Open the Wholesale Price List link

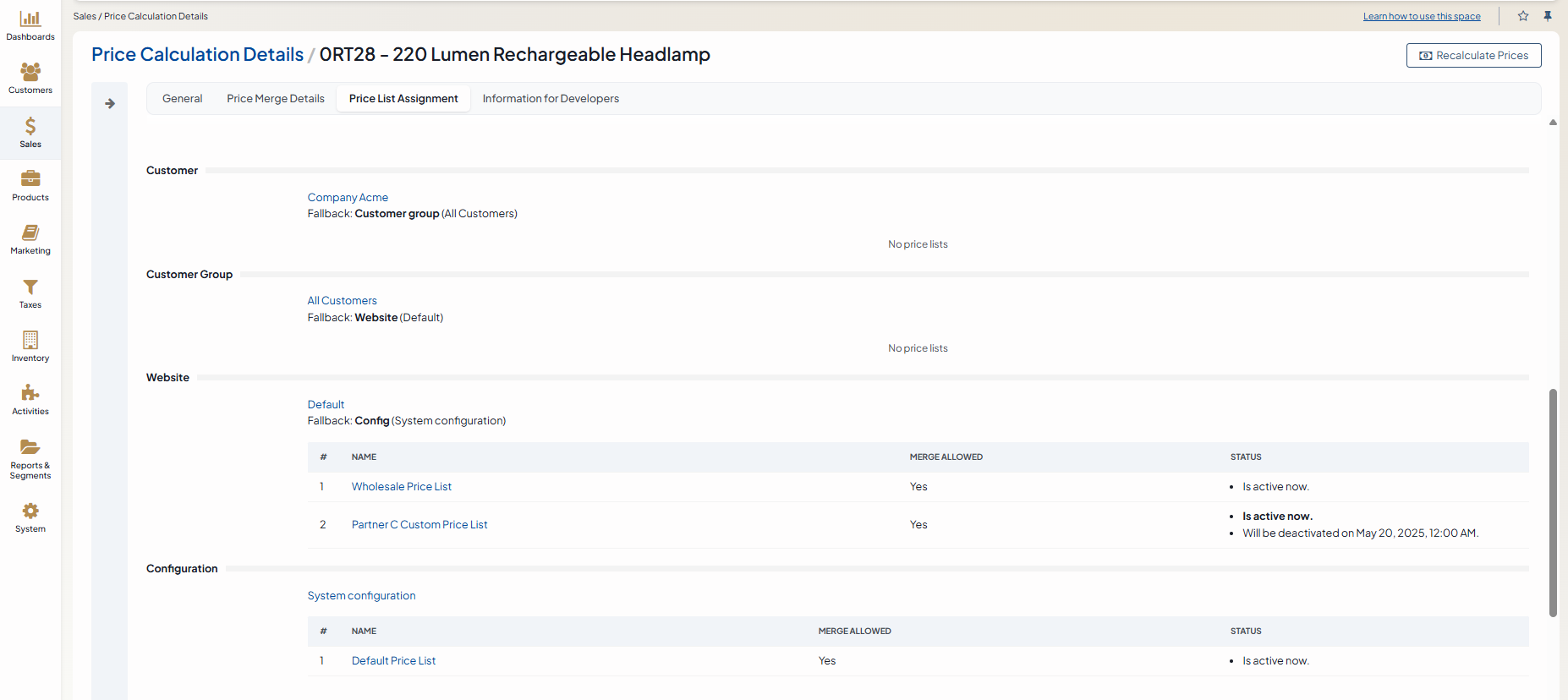click(x=402, y=487)
